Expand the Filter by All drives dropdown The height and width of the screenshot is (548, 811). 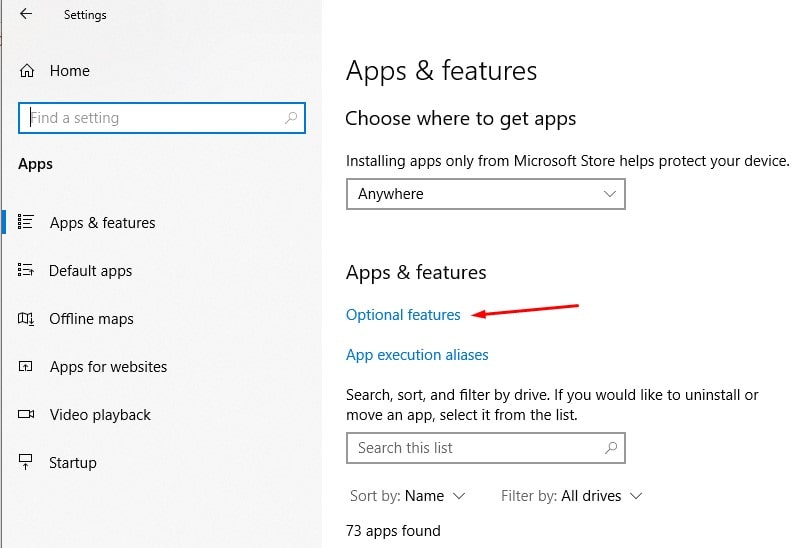pos(572,496)
